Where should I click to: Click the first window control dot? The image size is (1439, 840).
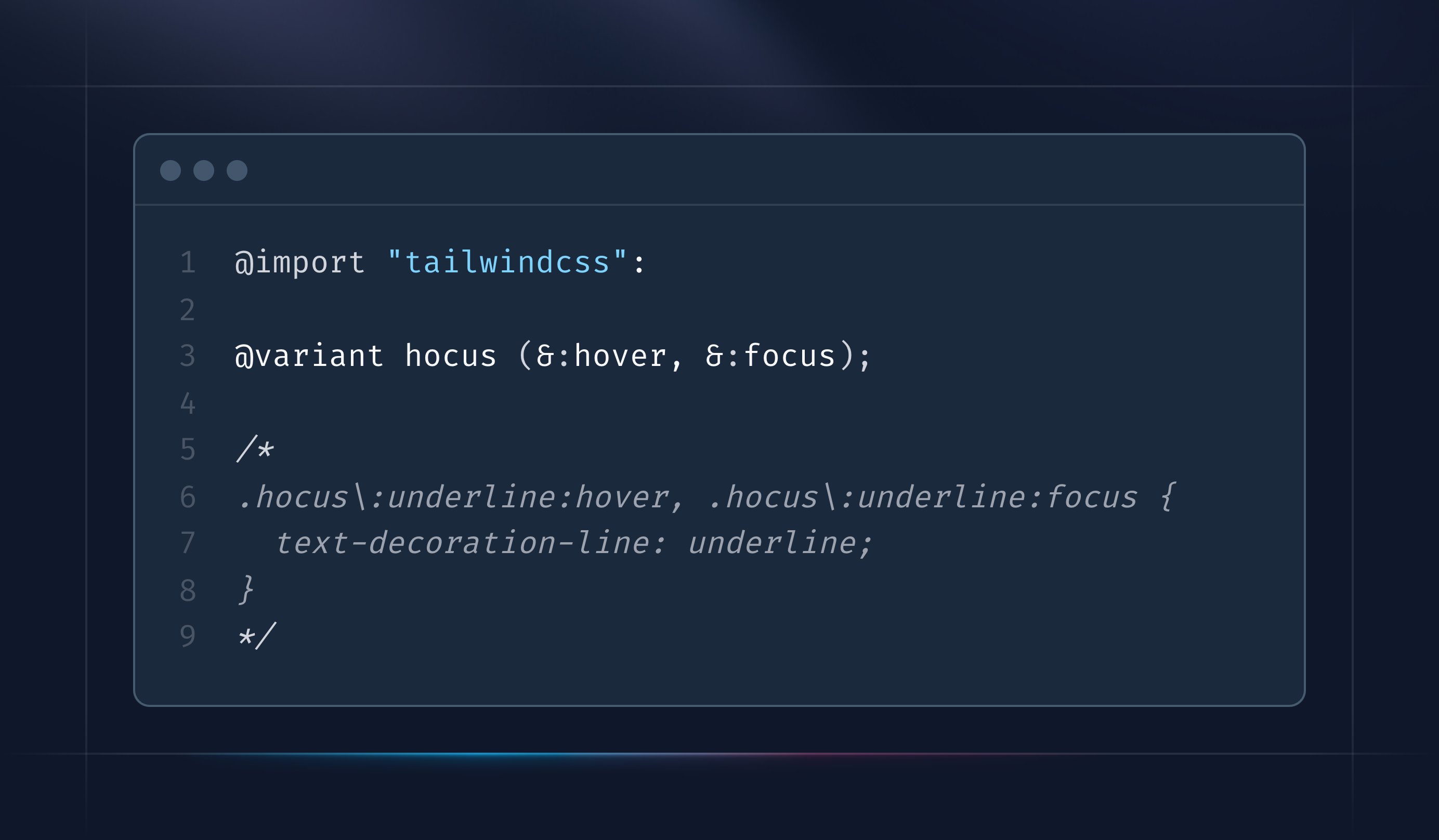coord(170,170)
